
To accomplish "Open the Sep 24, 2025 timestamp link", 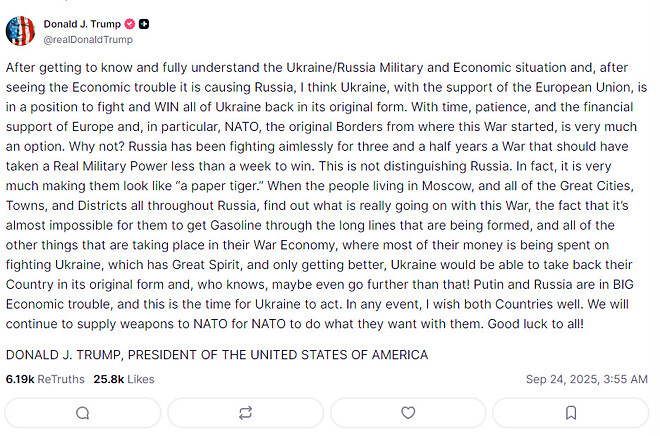I will [x=588, y=379].
